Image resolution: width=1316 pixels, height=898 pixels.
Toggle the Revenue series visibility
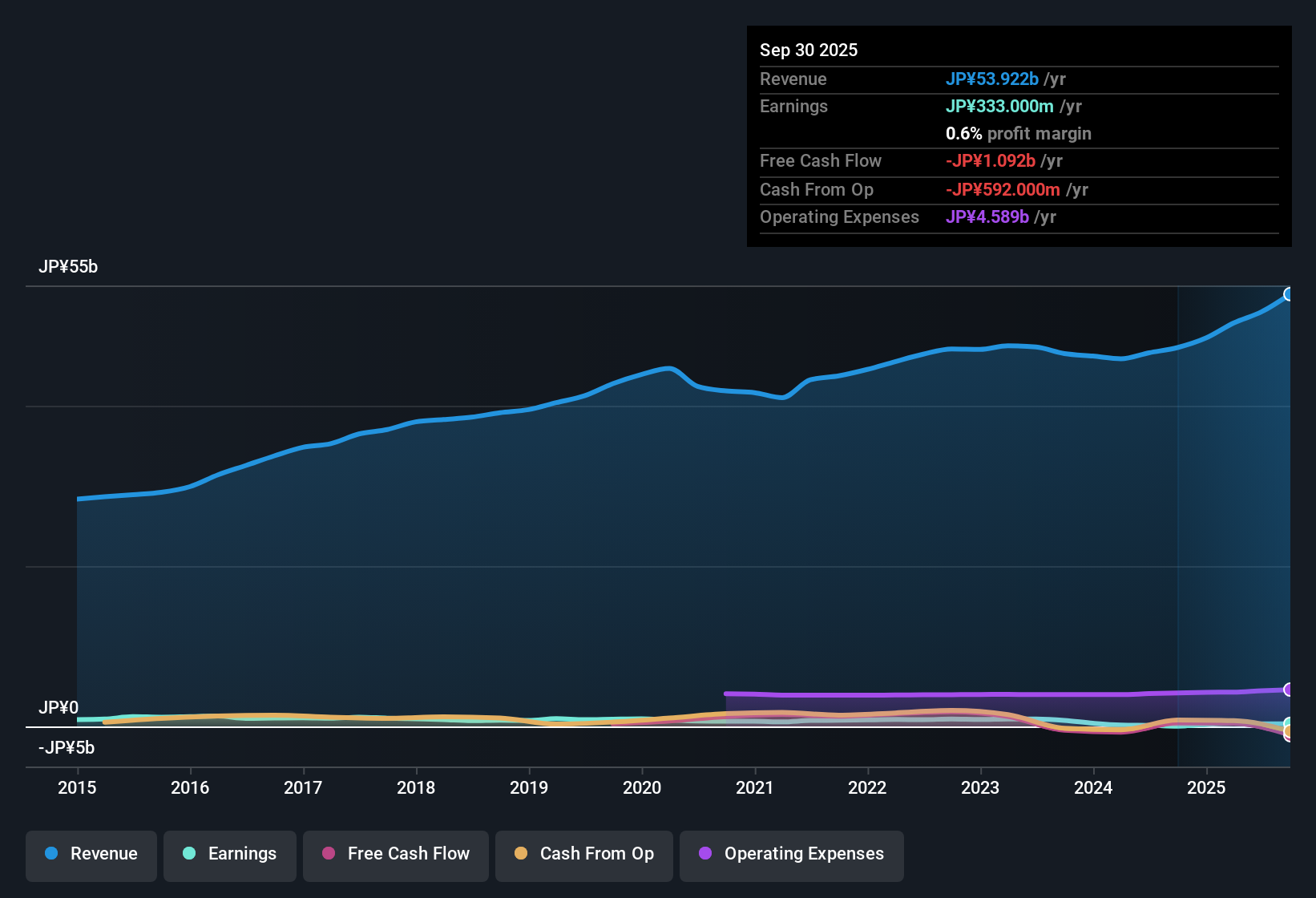91,854
